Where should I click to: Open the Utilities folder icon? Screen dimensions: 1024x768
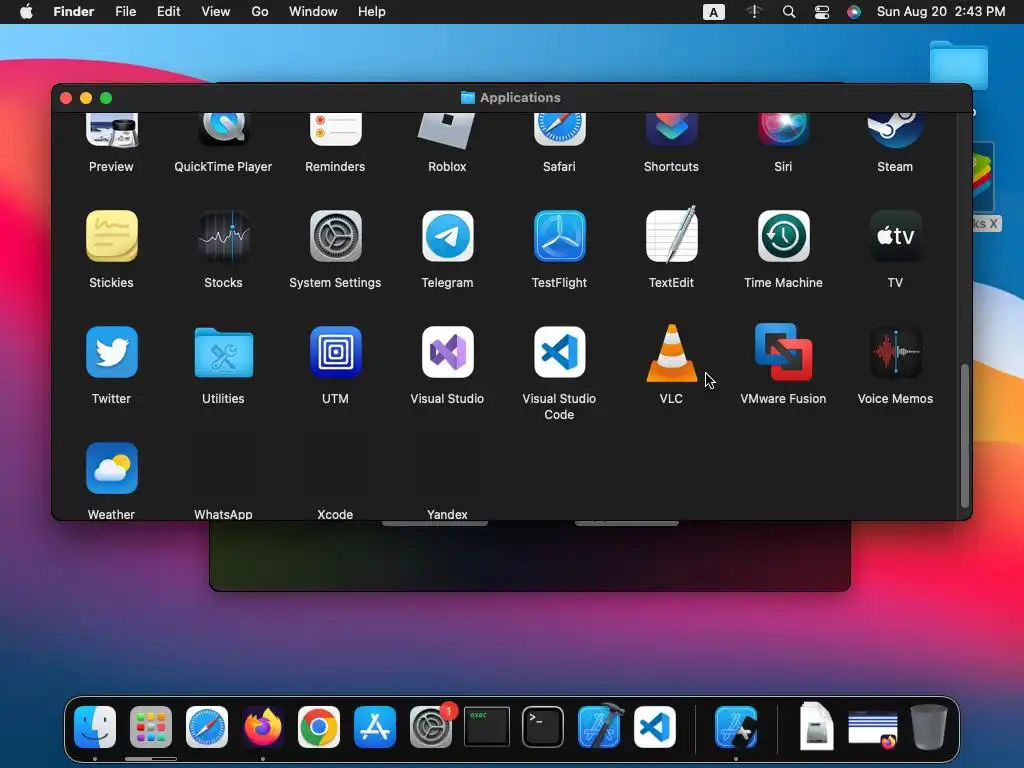[x=223, y=353]
